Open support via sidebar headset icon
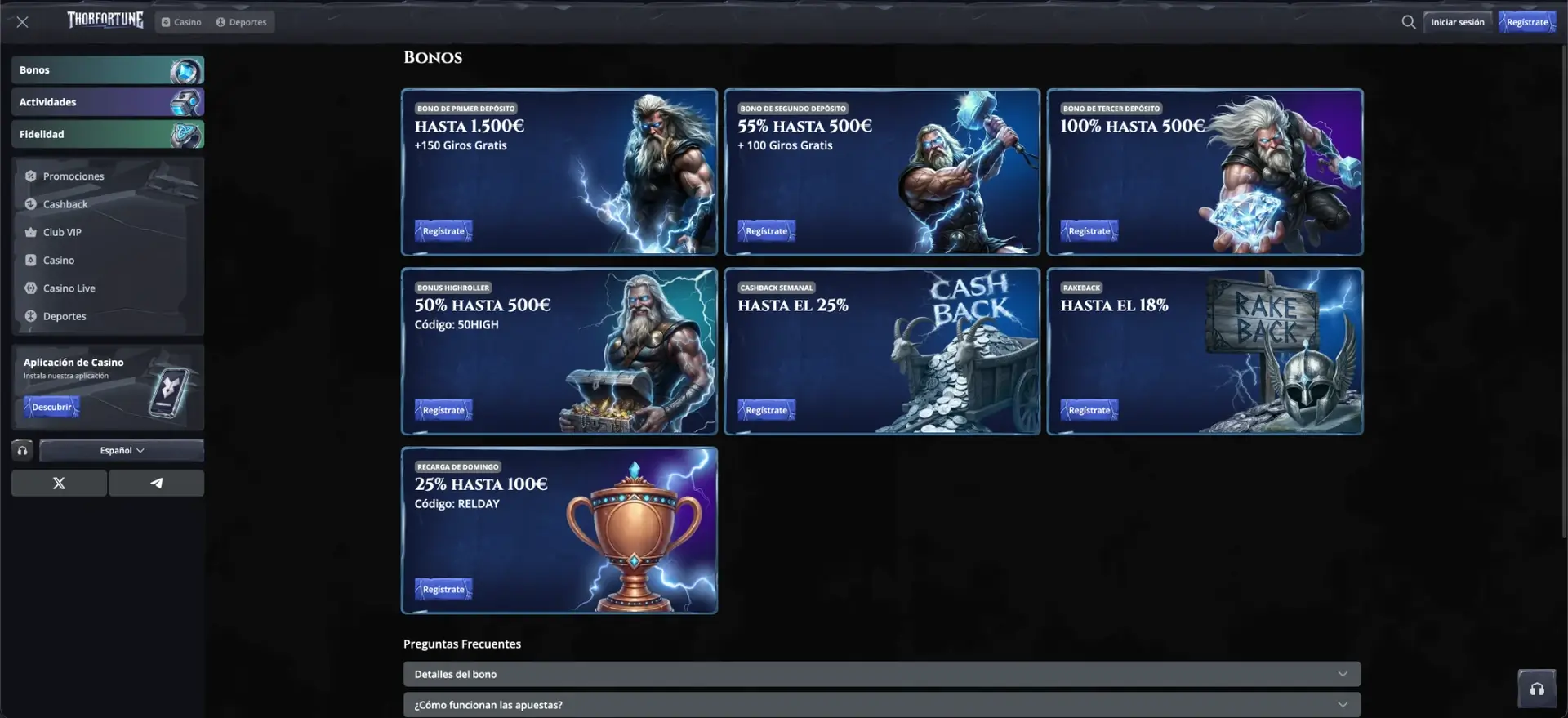The image size is (1568, 718). (x=22, y=450)
